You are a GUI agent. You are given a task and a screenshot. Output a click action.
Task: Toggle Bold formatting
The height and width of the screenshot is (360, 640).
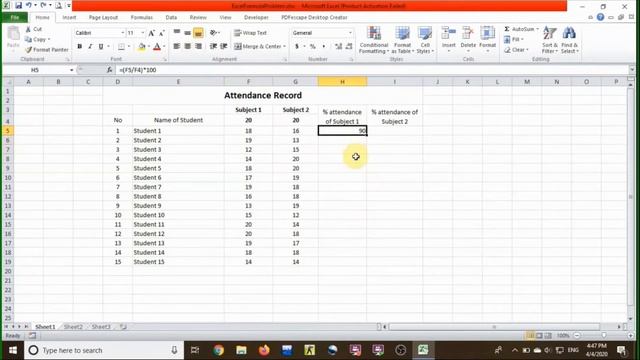coord(80,47)
